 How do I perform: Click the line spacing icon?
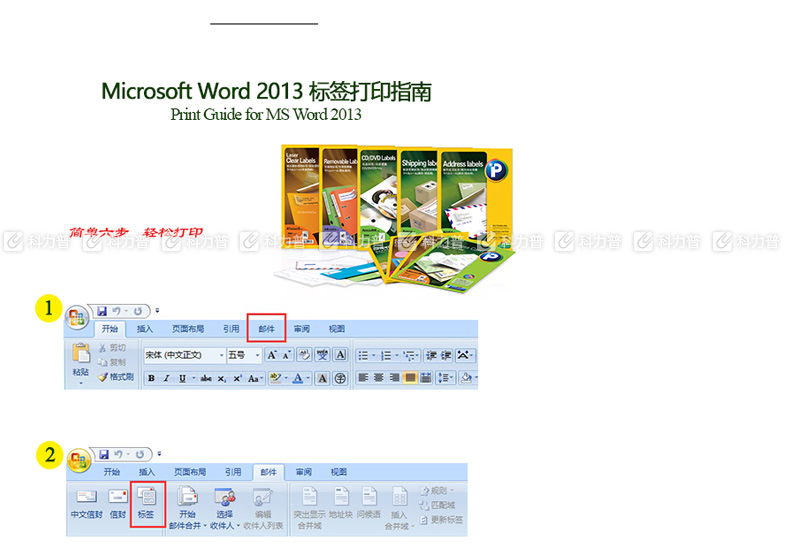click(x=445, y=378)
